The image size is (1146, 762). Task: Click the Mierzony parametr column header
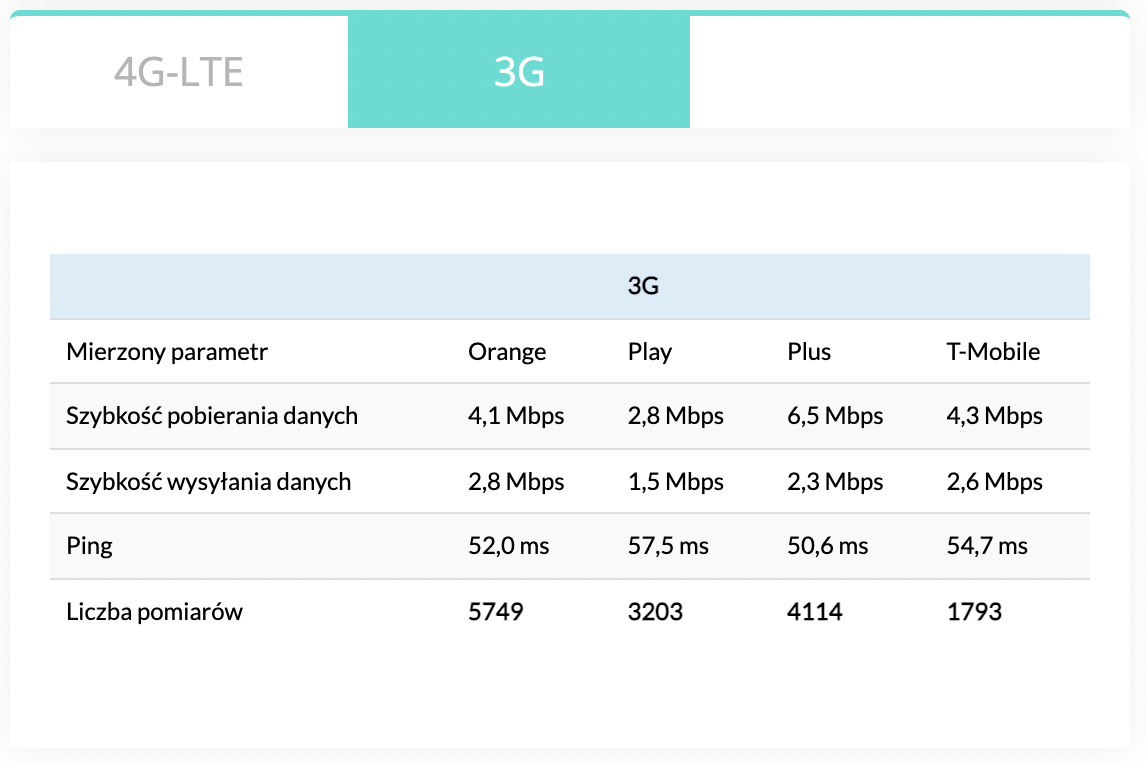click(x=167, y=351)
